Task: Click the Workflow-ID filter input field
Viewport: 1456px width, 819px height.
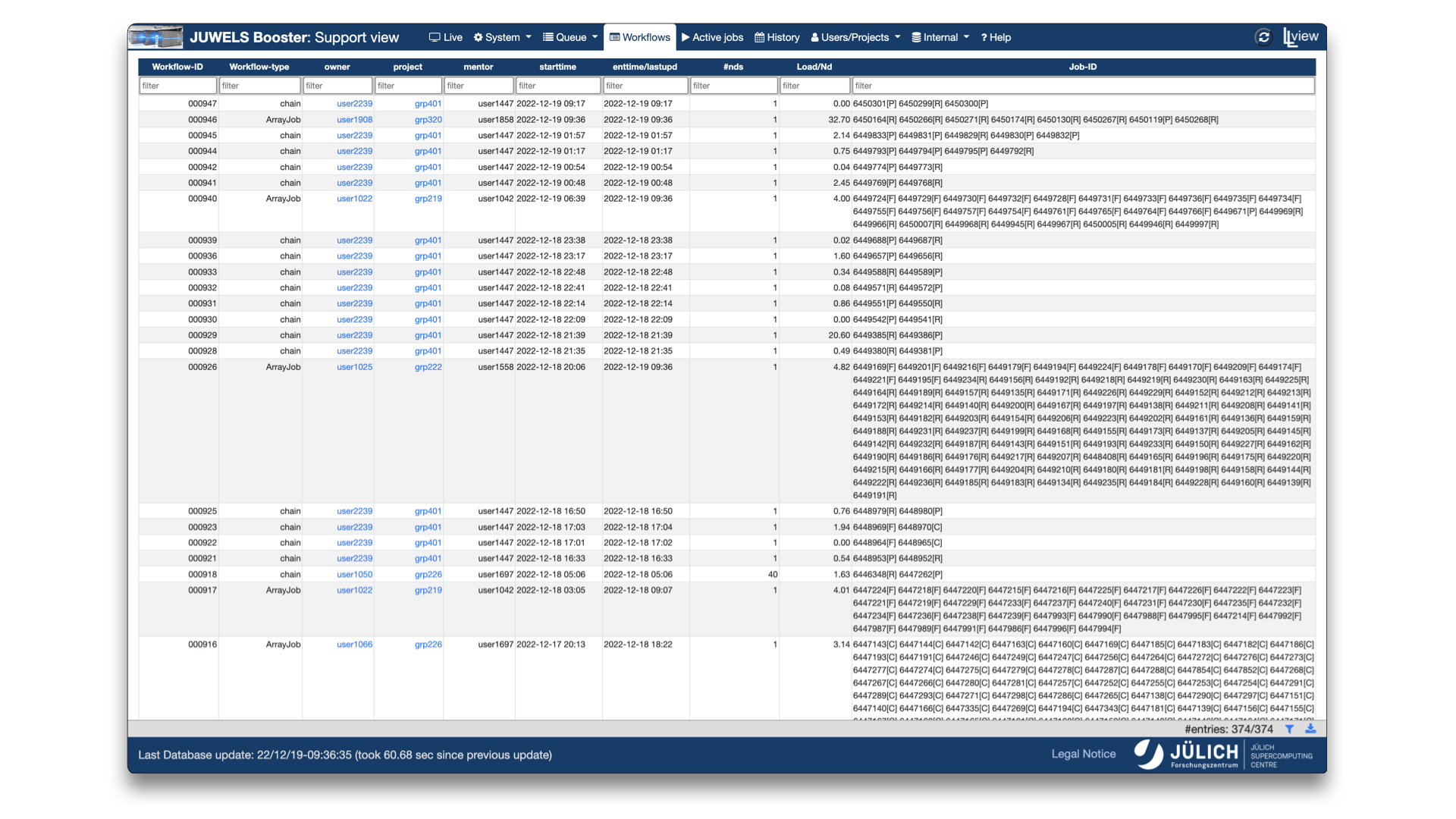Action: coord(177,86)
